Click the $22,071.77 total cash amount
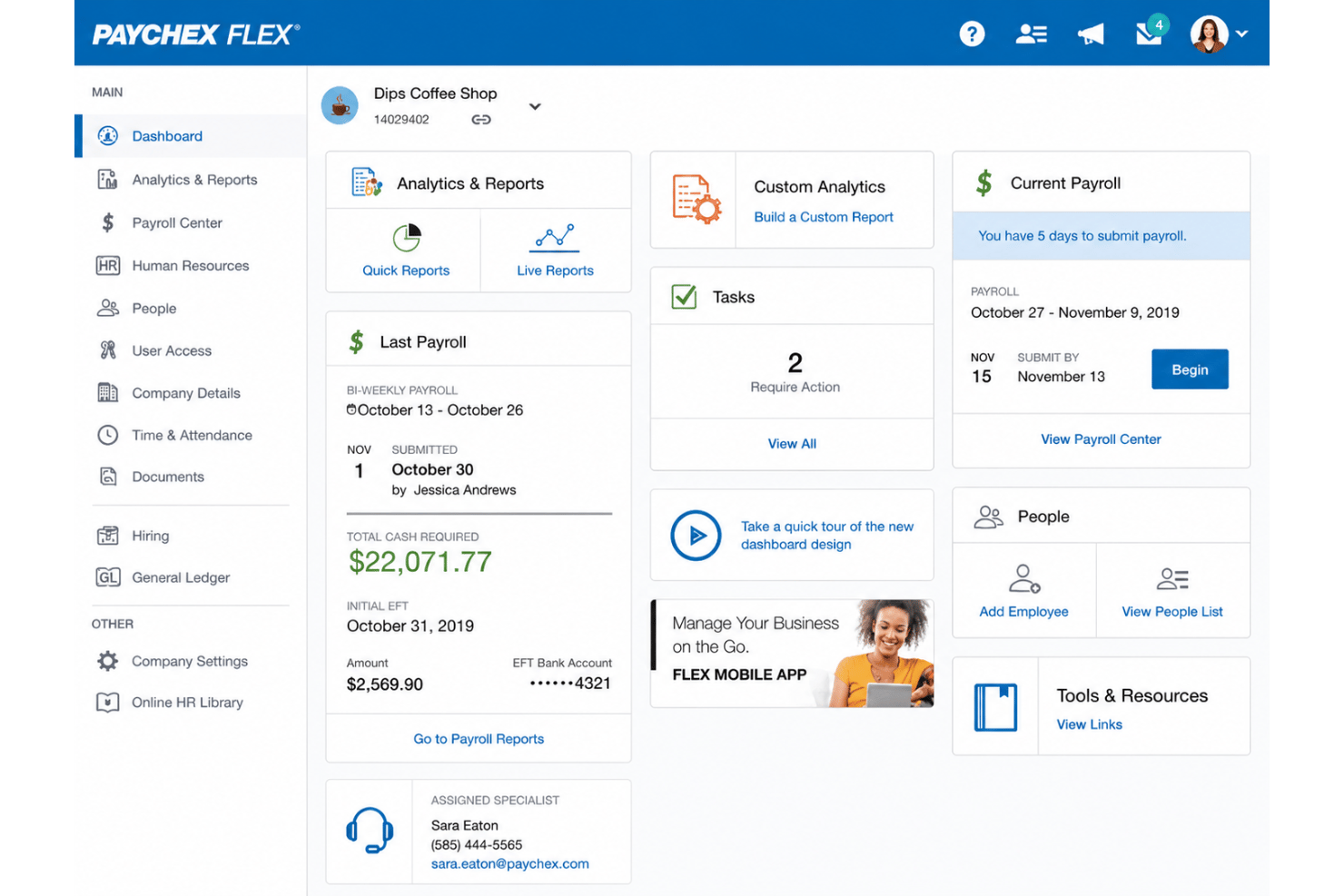1344x896 pixels. [x=420, y=562]
